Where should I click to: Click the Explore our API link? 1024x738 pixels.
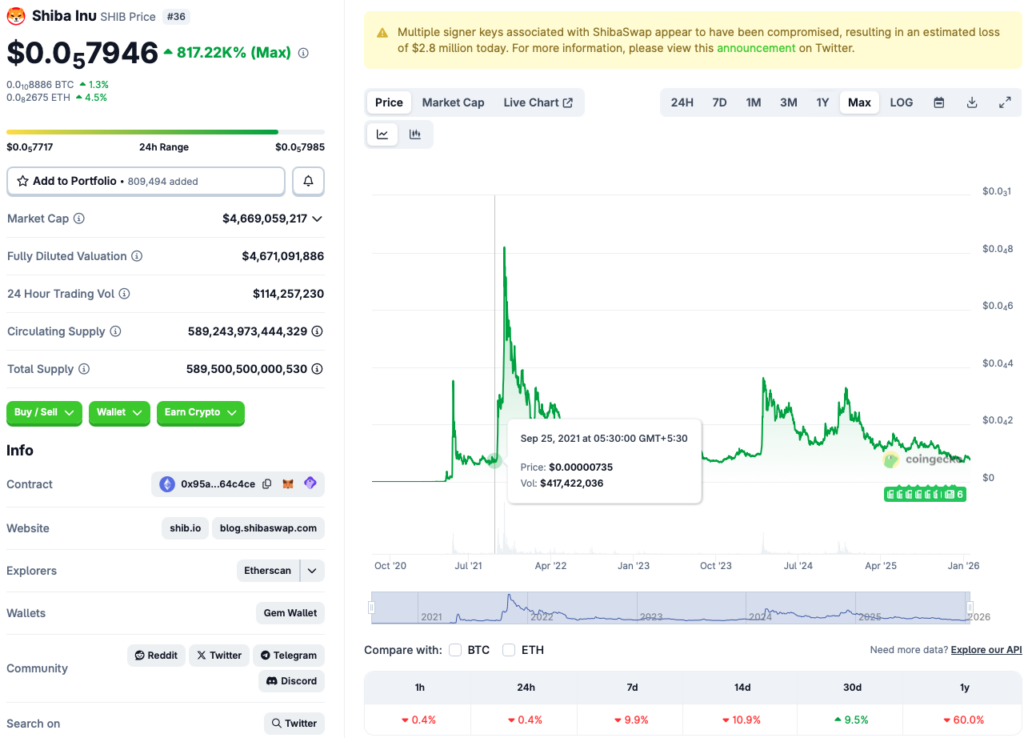986,649
